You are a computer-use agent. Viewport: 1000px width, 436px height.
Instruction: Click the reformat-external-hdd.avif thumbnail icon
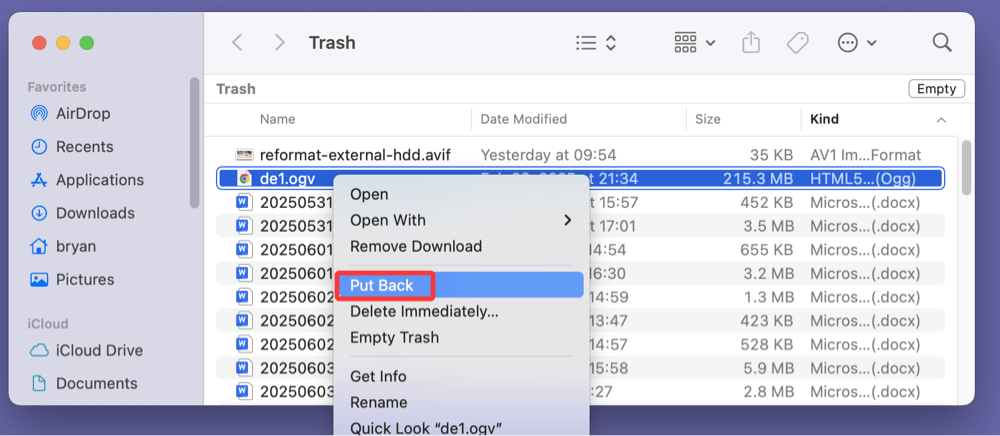pos(244,154)
